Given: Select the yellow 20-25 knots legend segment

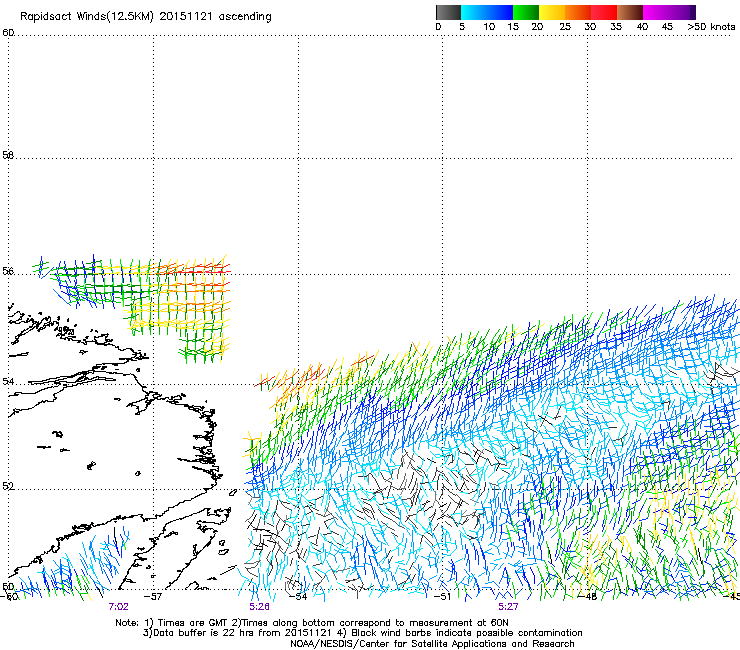Looking at the screenshot, I should pos(552,12).
